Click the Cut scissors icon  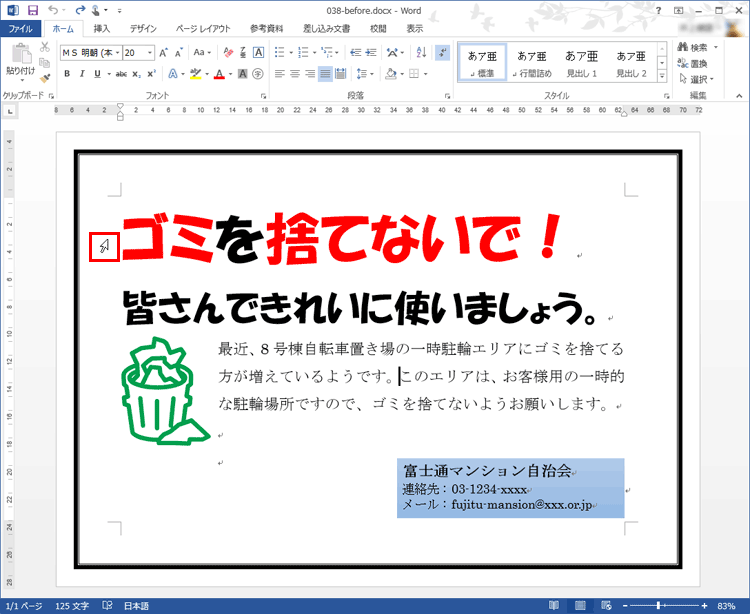click(44, 47)
